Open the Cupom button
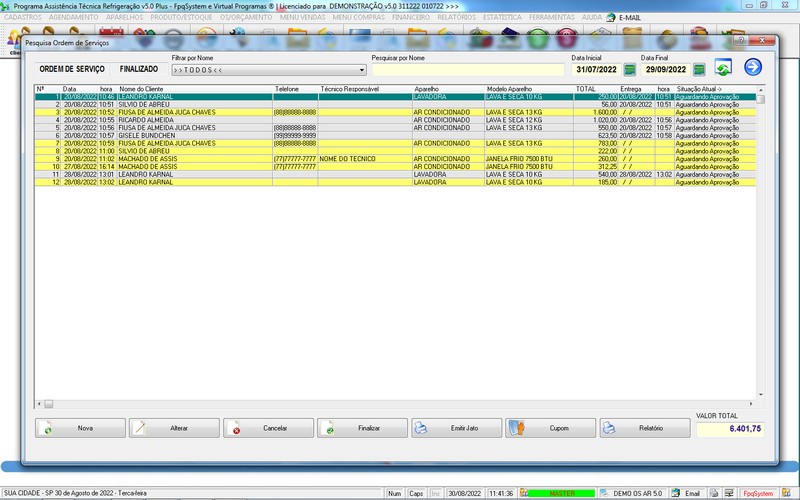This screenshot has width=800, height=500. (550, 428)
